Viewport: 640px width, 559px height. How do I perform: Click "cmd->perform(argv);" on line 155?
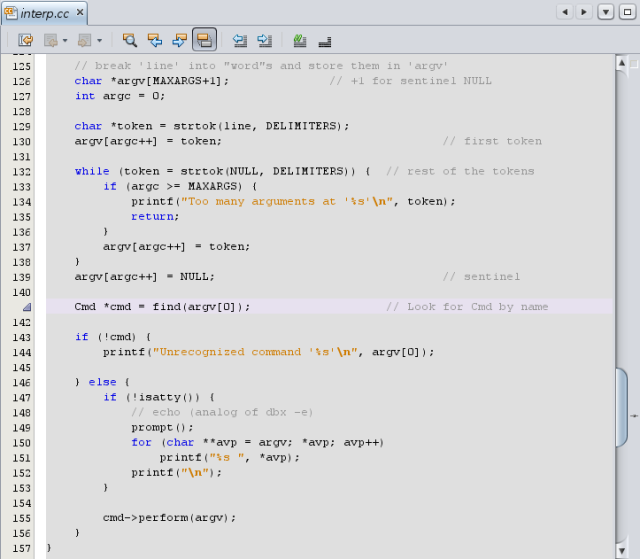pos(169,518)
